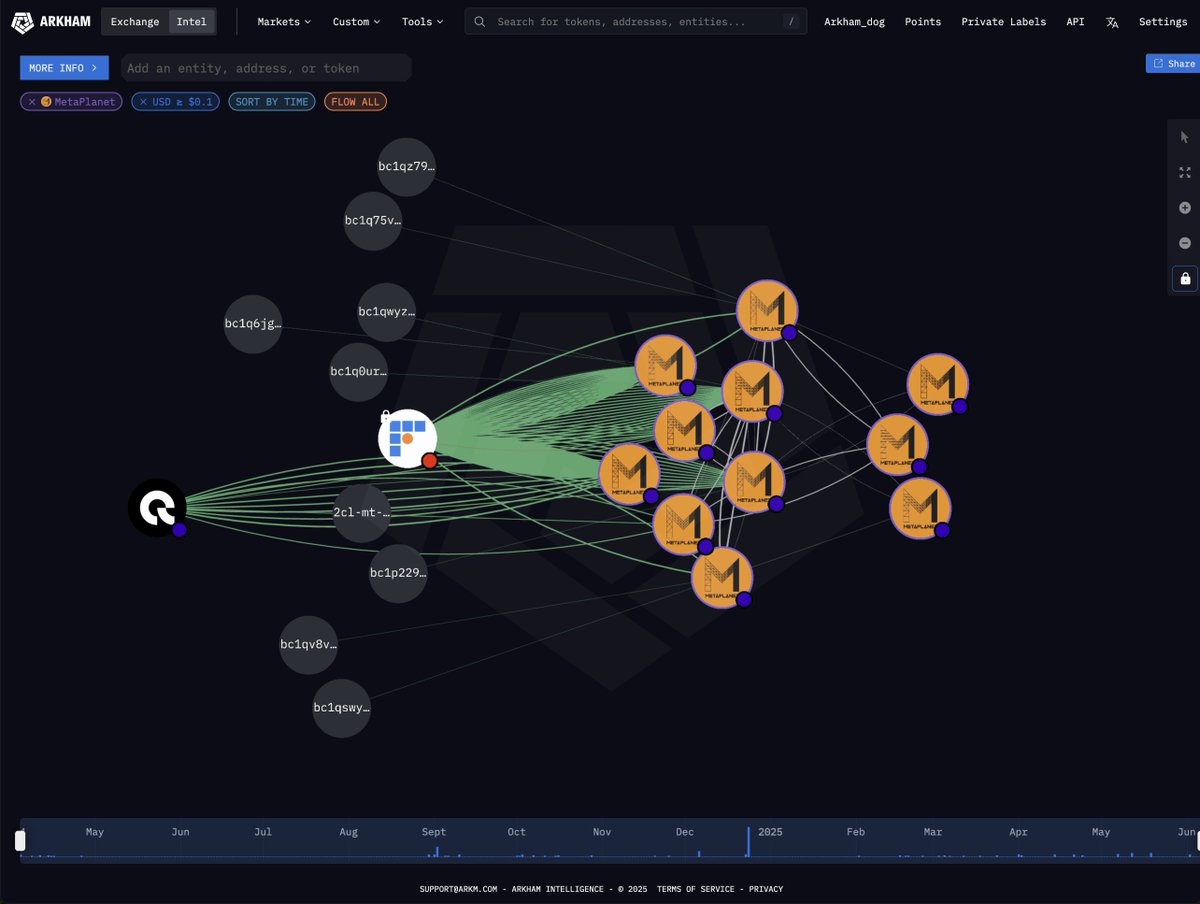Toggle FLOW ALL option

coord(355,102)
